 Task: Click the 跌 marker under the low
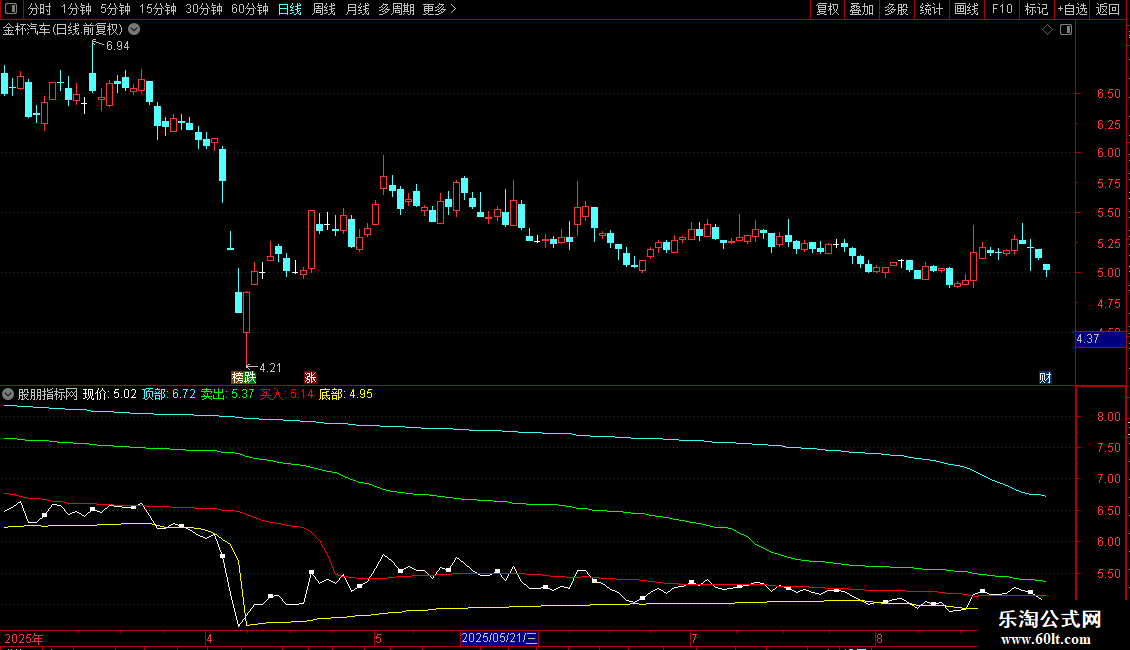point(250,378)
